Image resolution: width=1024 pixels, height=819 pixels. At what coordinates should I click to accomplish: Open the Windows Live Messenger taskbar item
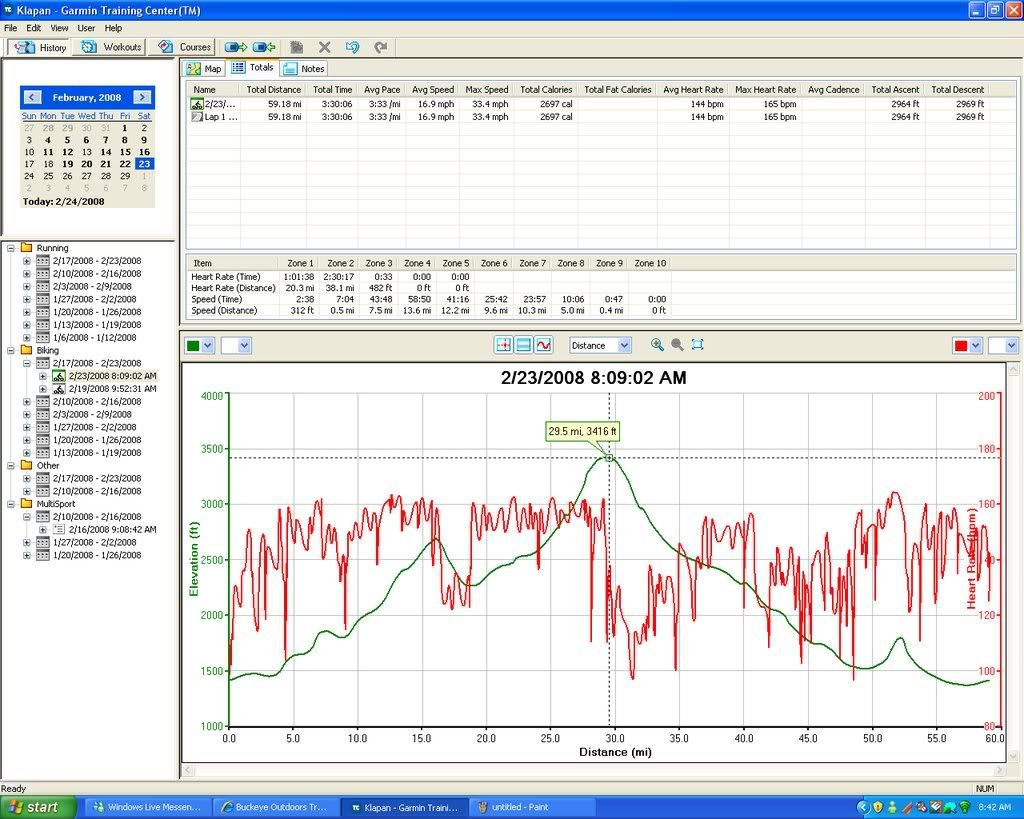tap(147, 807)
